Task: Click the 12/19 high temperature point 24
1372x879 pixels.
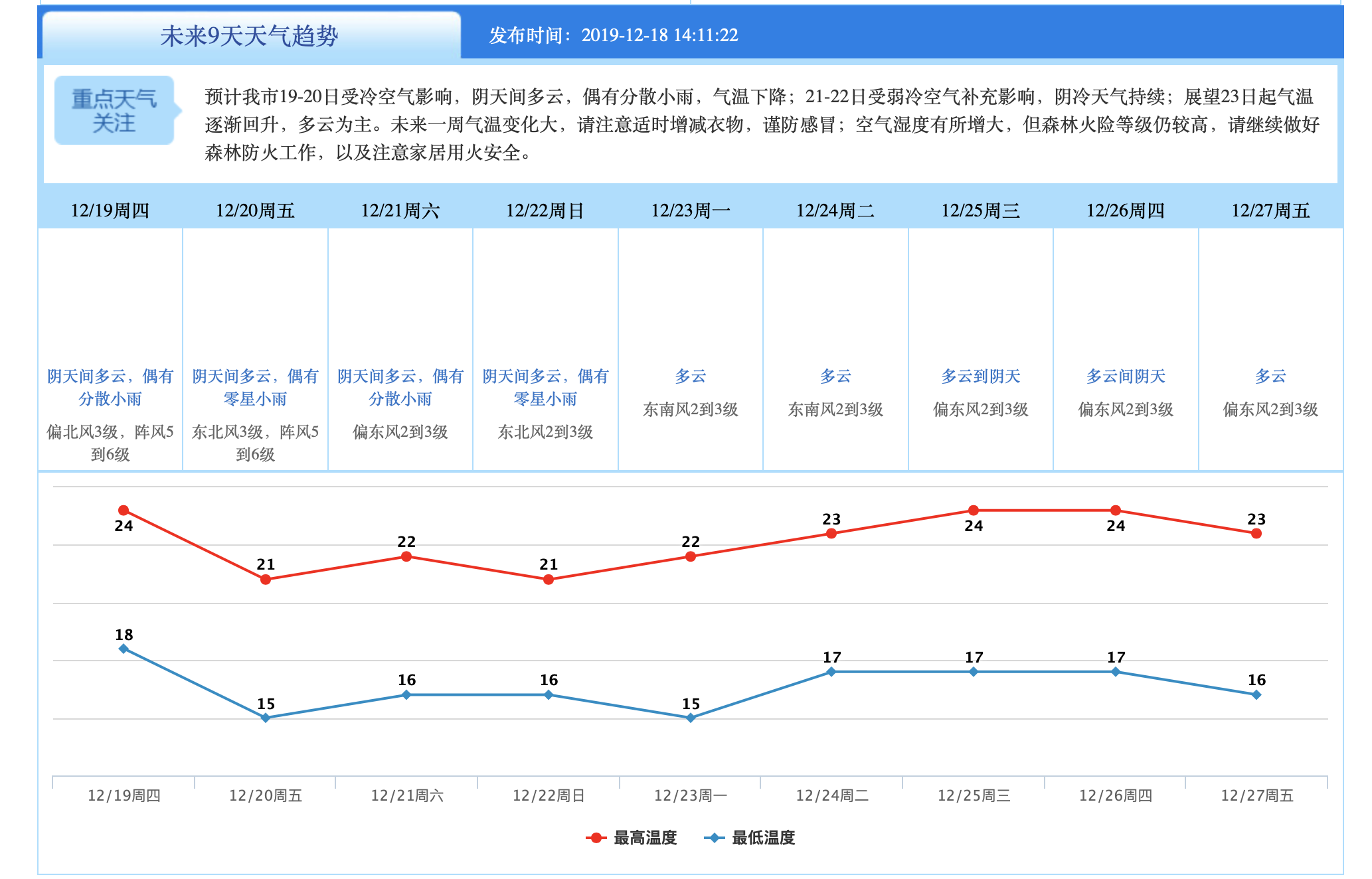Action: (x=124, y=511)
